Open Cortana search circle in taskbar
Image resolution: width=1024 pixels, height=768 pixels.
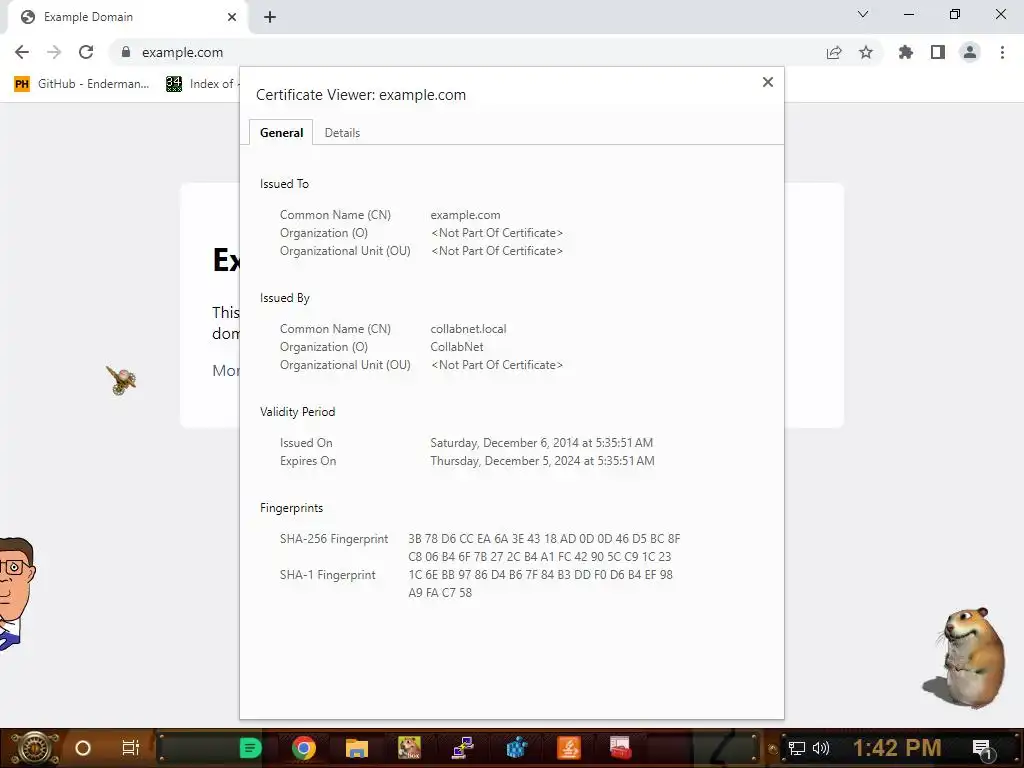(83, 748)
